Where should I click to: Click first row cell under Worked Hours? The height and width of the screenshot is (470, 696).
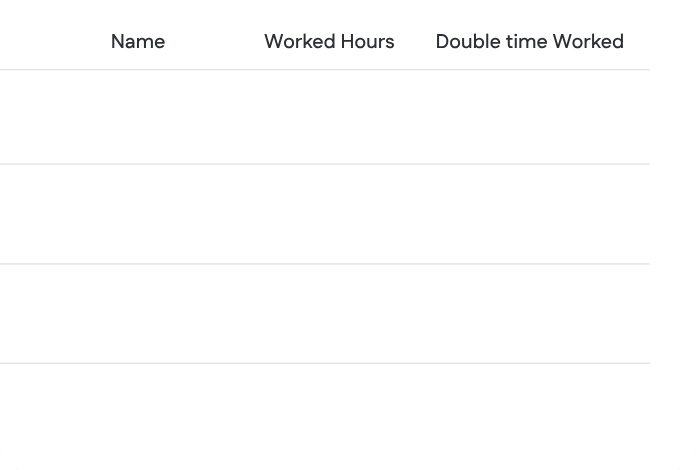[x=329, y=117]
